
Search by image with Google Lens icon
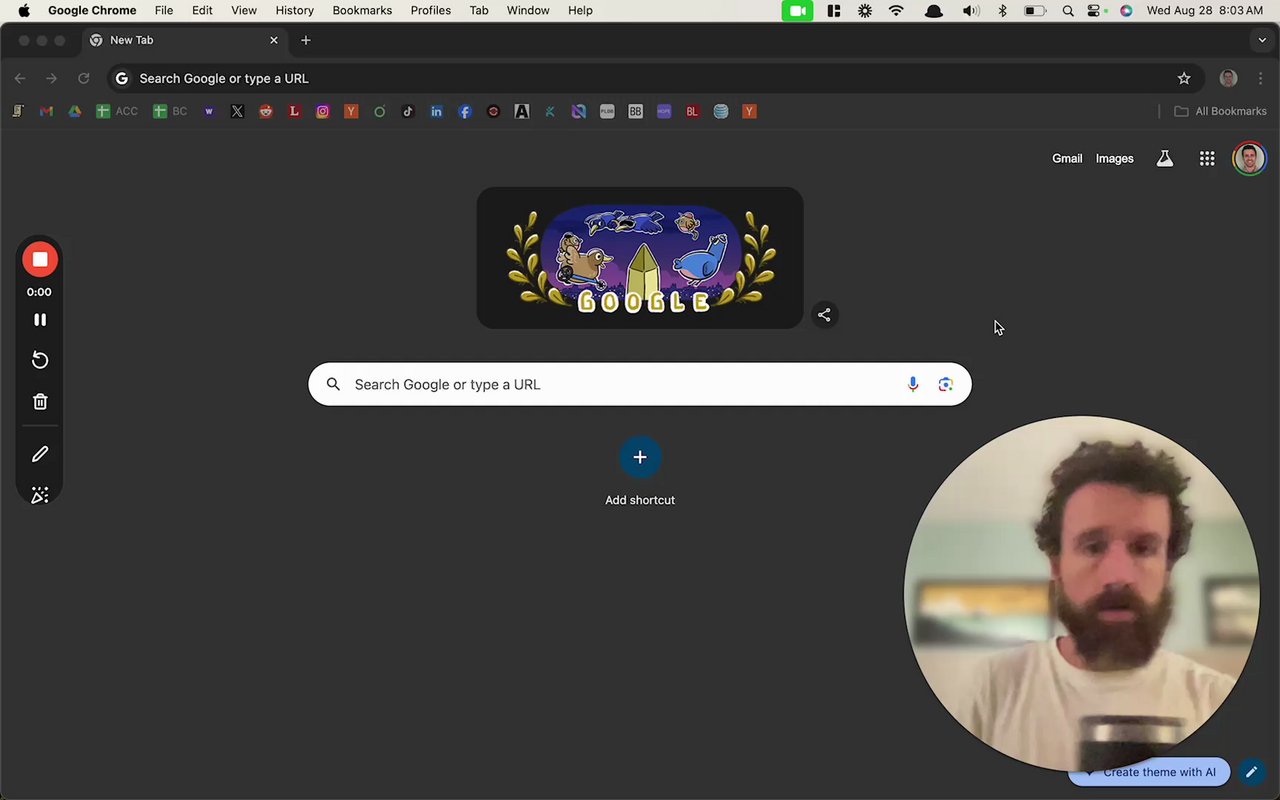(x=946, y=384)
